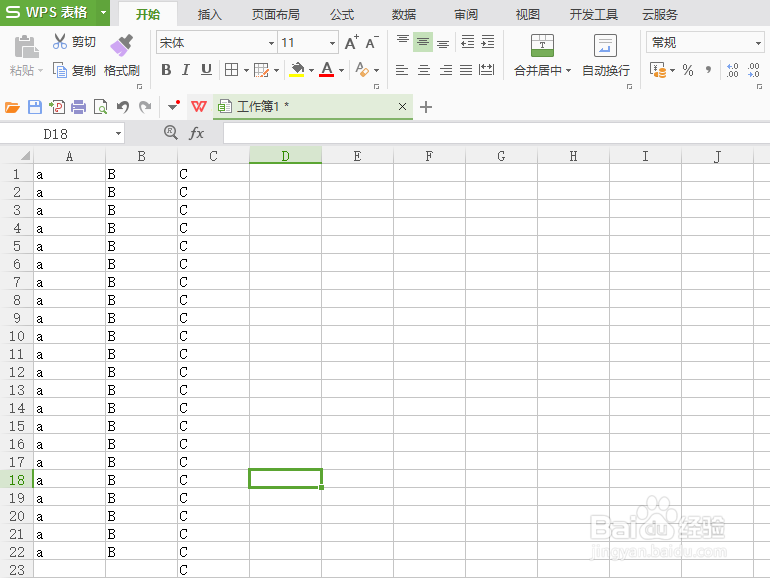Screen dimensions: 770x578
Task: Click the clear formatting eraser icon
Action: click(362, 70)
